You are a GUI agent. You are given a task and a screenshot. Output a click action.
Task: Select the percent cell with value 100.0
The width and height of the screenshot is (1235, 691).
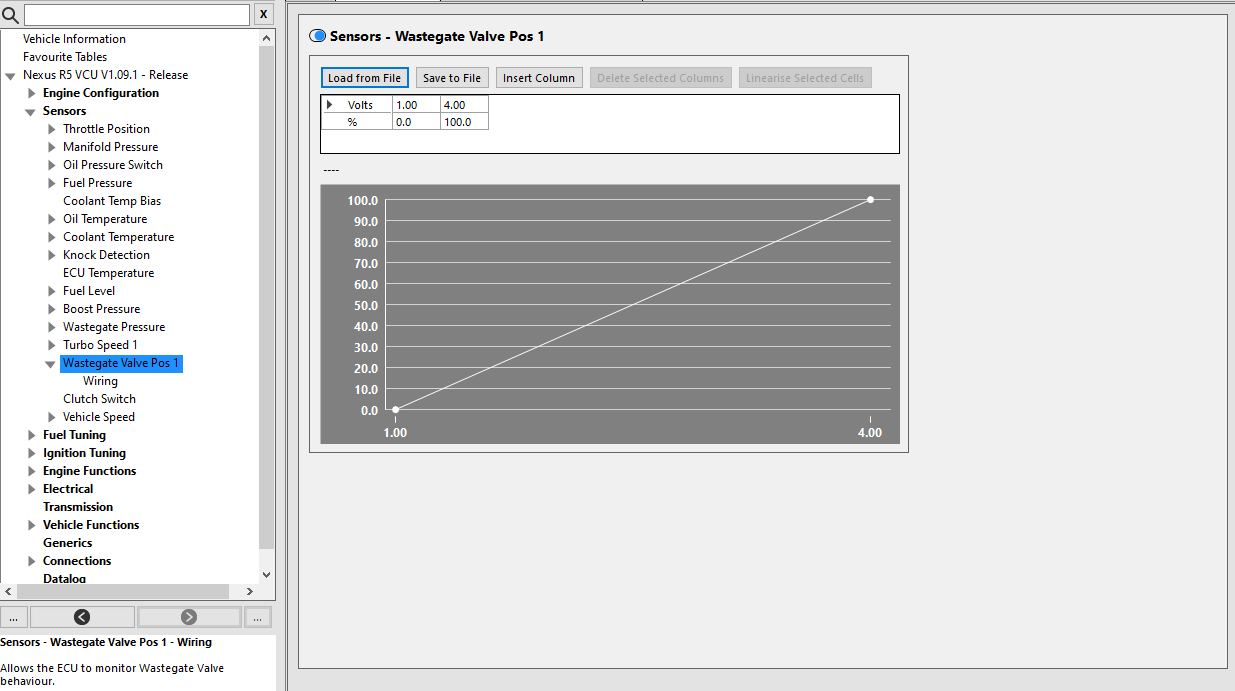click(464, 122)
